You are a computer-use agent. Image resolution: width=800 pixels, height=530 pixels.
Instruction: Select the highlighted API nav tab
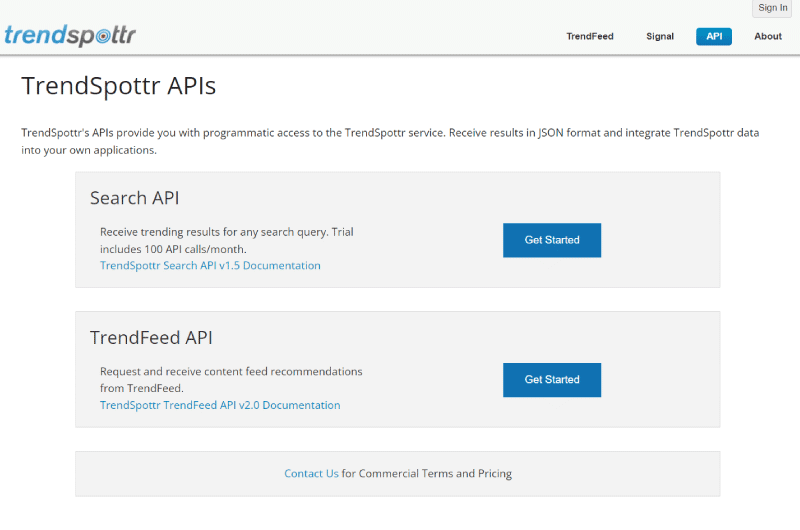(714, 36)
